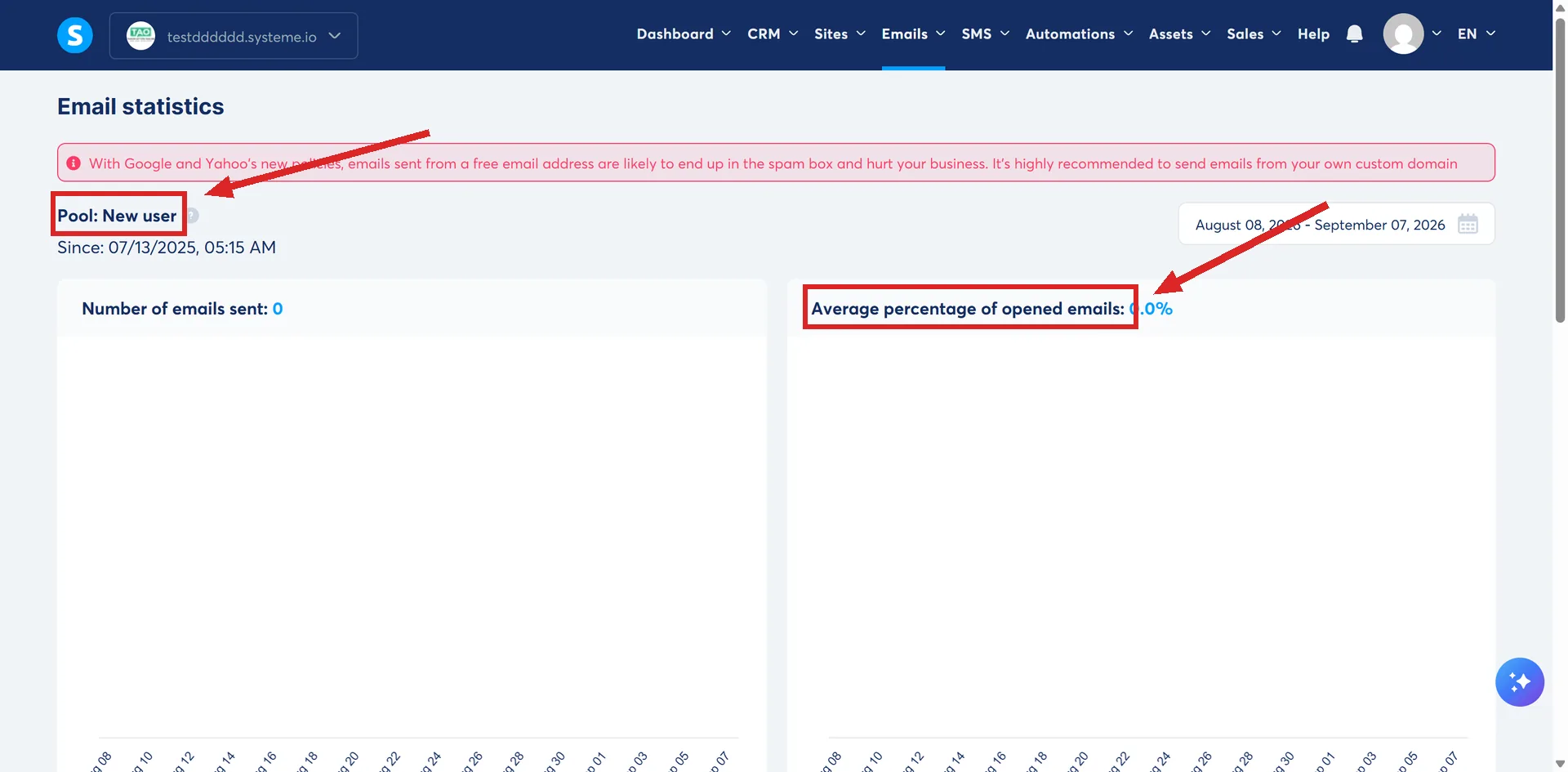Go to the Help link
Viewport: 1568px width, 772px height.
pyautogui.click(x=1313, y=33)
